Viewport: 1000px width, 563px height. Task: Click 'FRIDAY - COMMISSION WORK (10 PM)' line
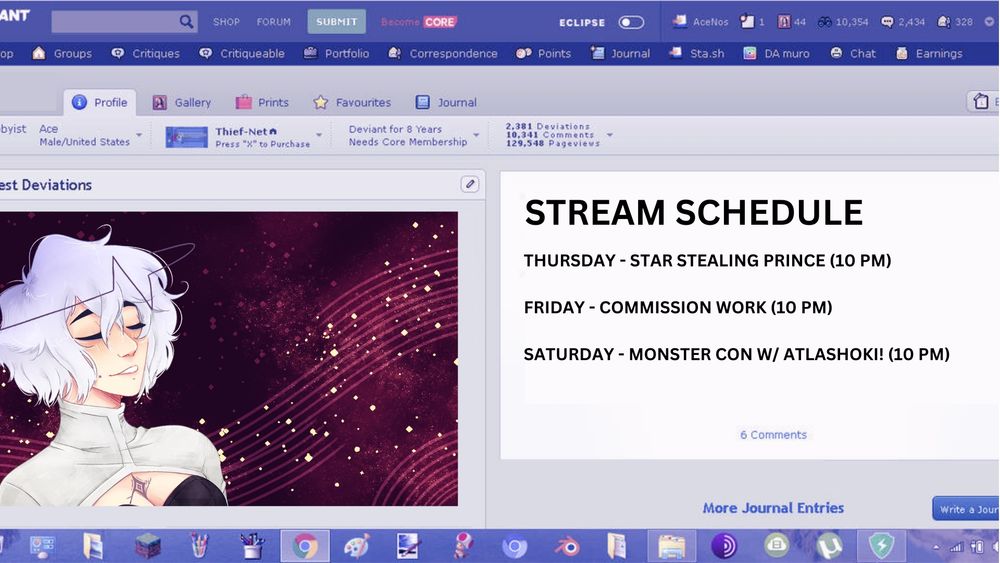[678, 307]
